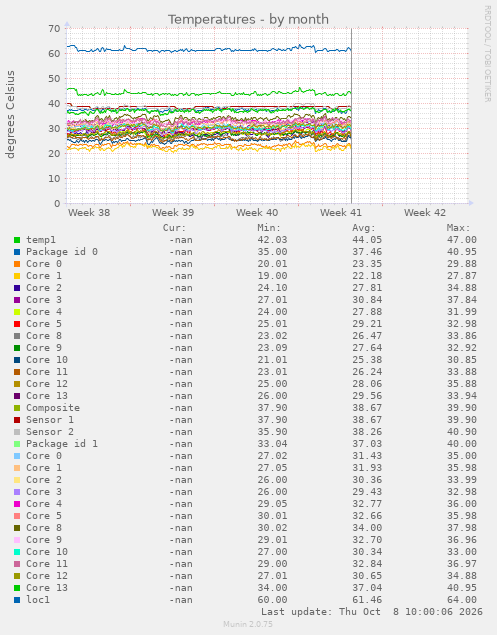The width and height of the screenshot is (497, 635).
Task: Click the light green Package id 1 swatch
Action: click(17, 444)
